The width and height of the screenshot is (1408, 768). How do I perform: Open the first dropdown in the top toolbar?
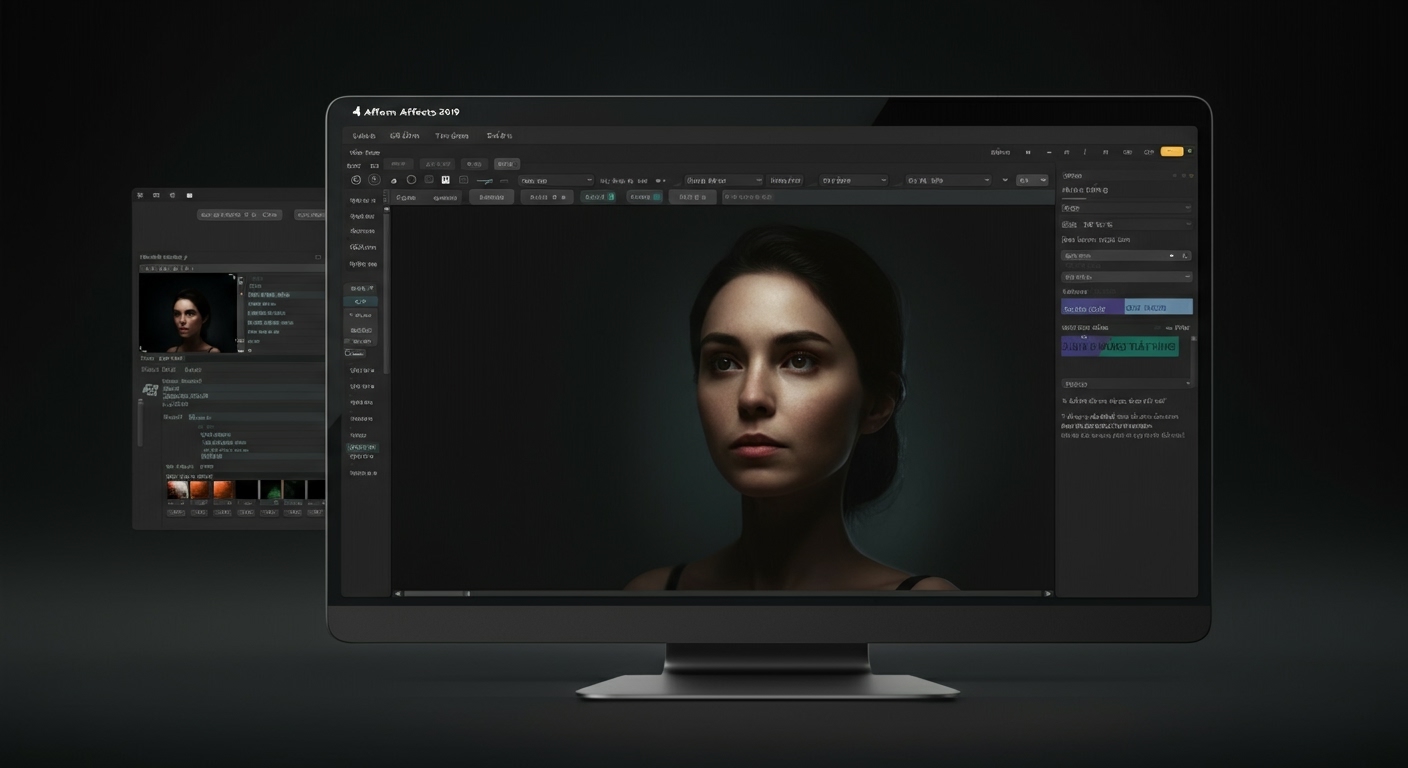[x=556, y=180]
